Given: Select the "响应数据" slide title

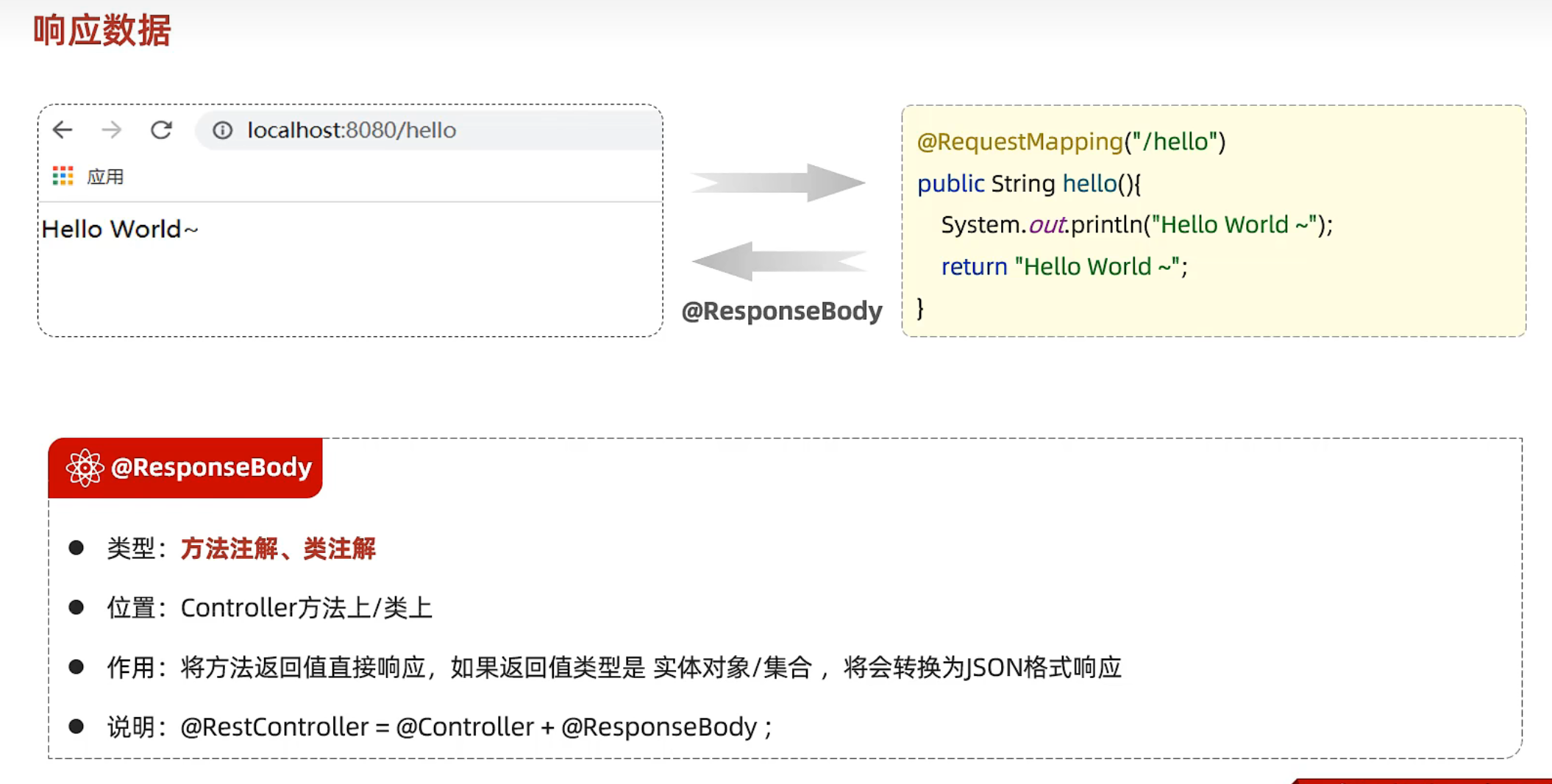Looking at the screenshot, I should [x=102, y=31].
